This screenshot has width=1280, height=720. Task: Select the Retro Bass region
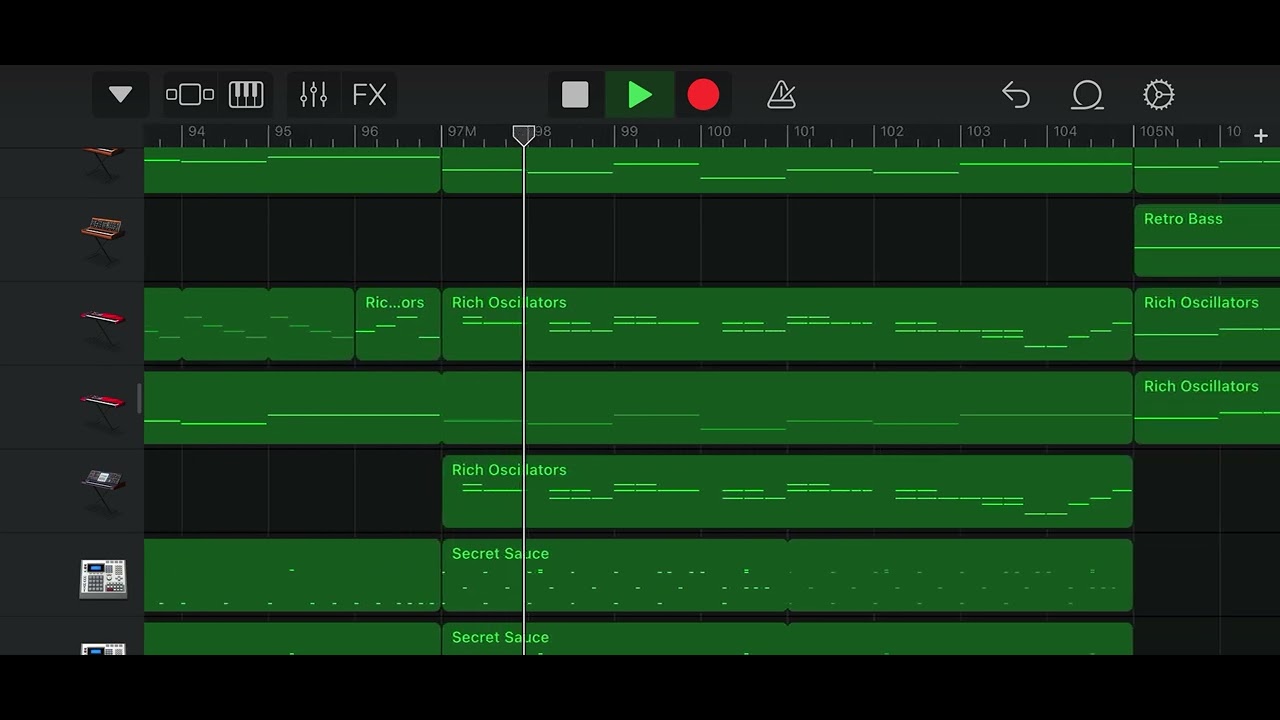pyautogui.click(x=1207, y=240)
